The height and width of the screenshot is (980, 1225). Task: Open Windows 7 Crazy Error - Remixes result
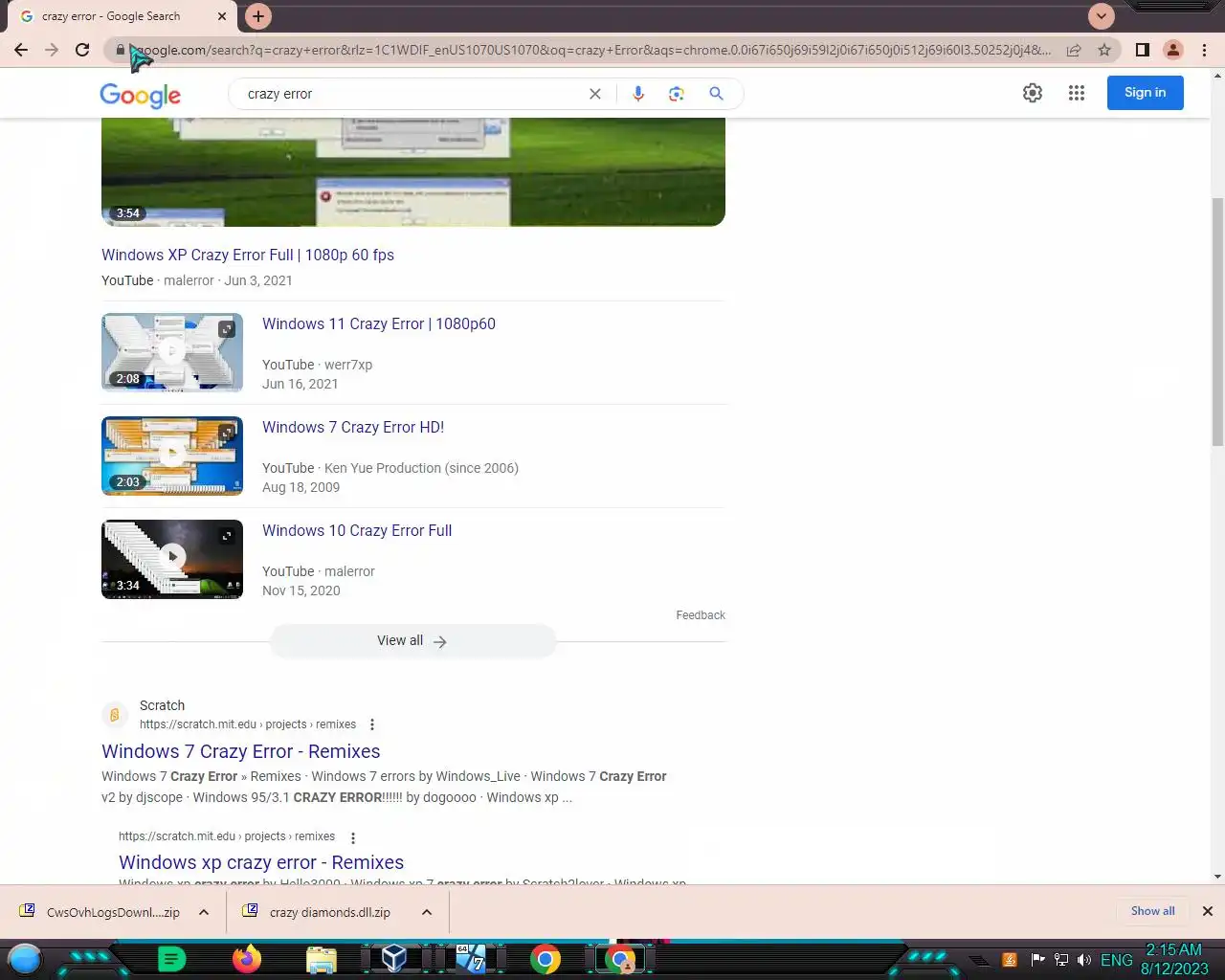point(241,751)
